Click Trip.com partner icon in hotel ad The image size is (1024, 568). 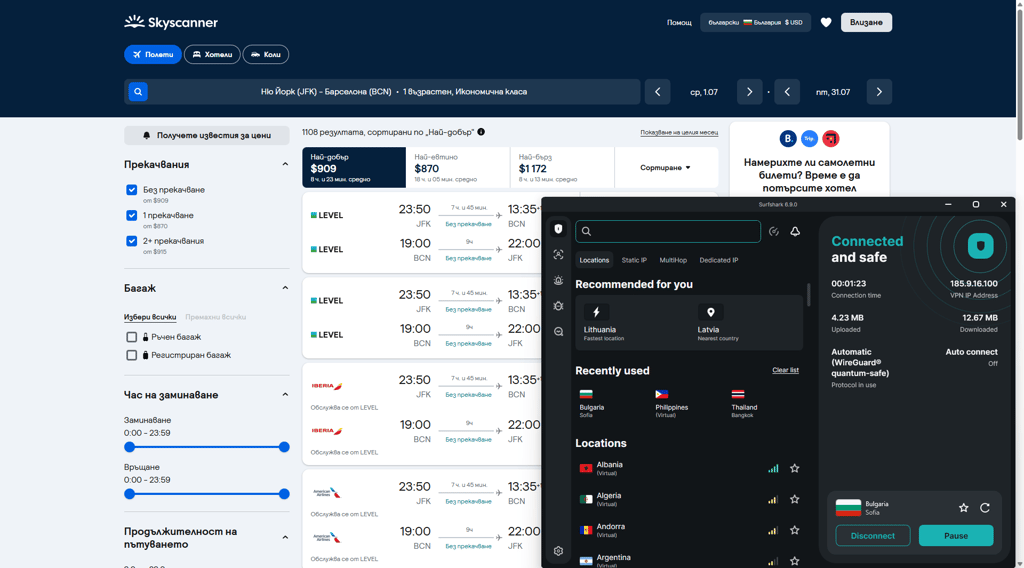coord(809,138)
